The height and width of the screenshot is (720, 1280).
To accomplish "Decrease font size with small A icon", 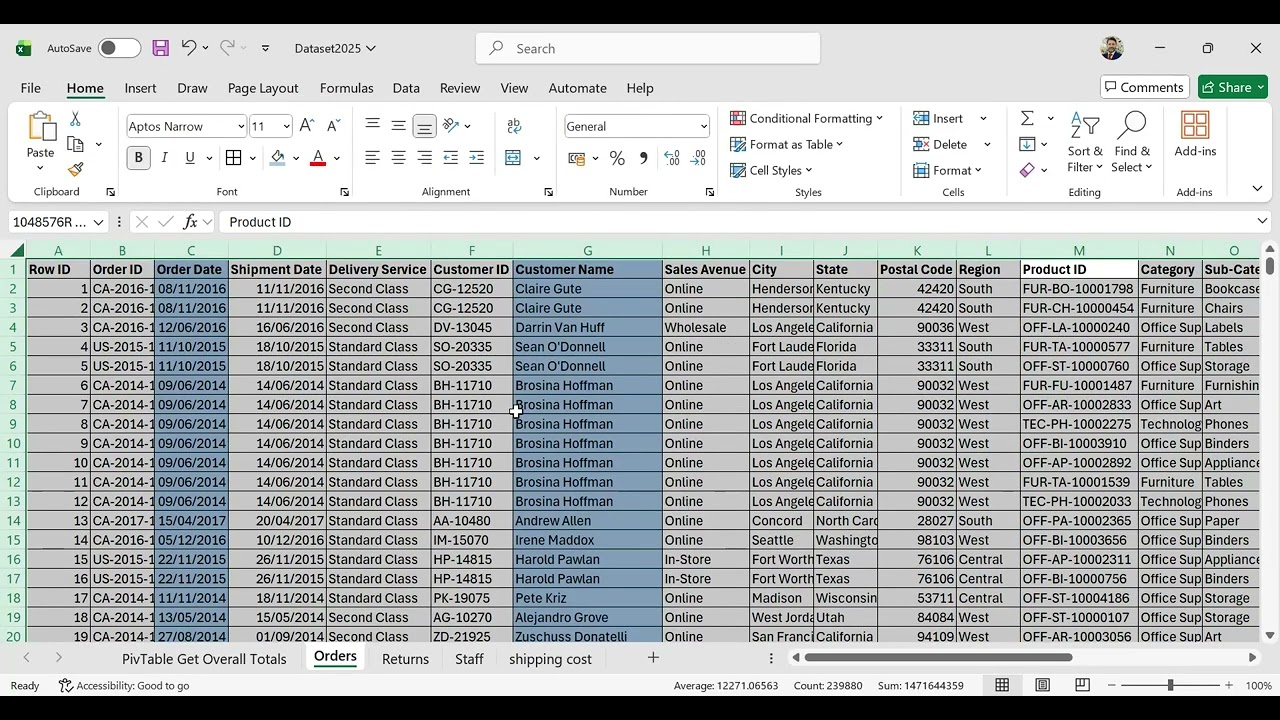I will click(x=333, y=126).
